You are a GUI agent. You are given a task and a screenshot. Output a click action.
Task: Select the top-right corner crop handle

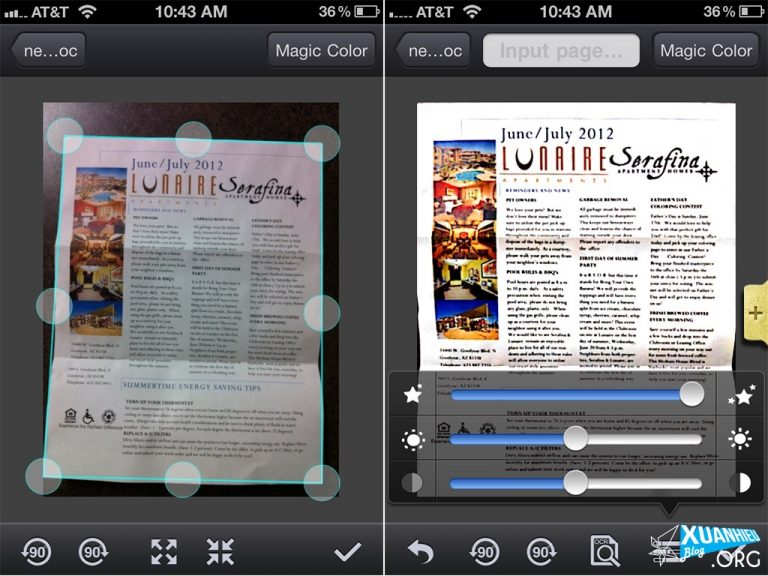coord(322,143)
